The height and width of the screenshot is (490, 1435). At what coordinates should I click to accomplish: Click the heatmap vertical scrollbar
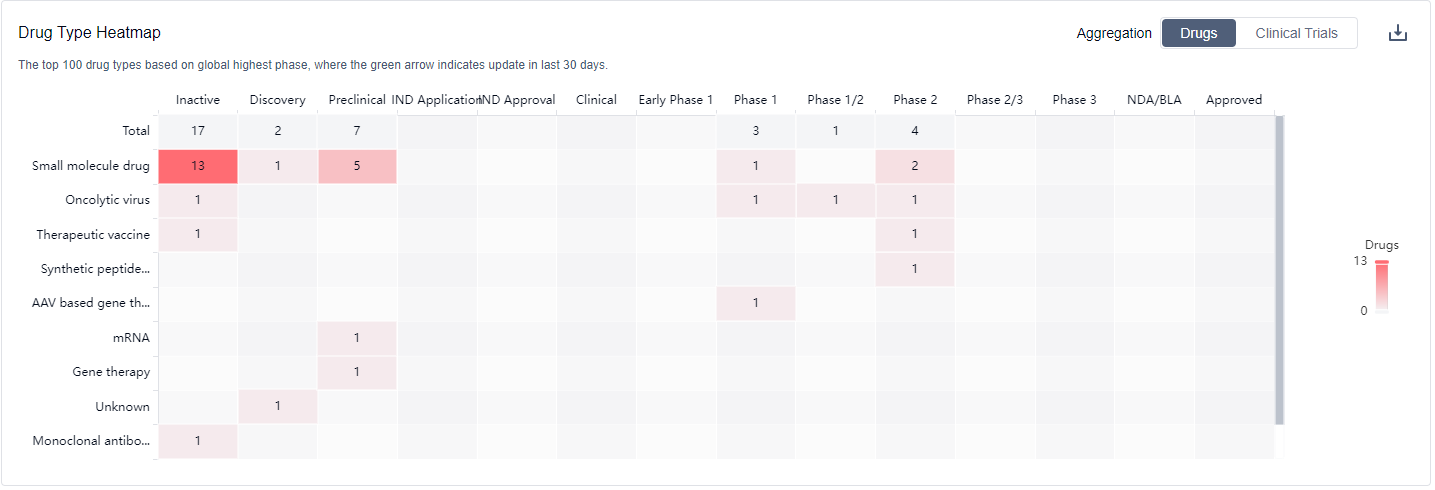[1279, 270]
